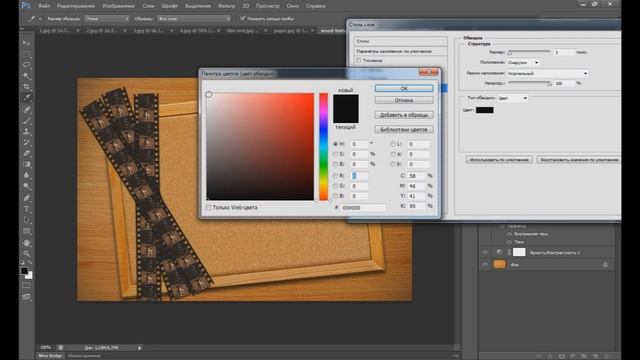Click the Screen Mode icon

click(x=27, y=297)
